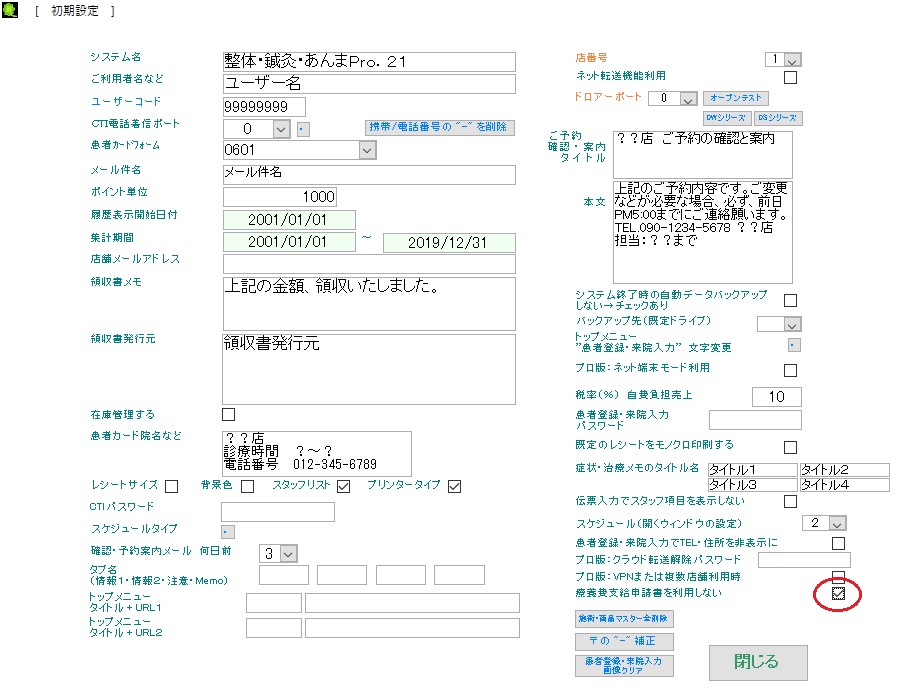Toggle 既定のレシートをモノクロ印刷する checkbox

[790, 447]
